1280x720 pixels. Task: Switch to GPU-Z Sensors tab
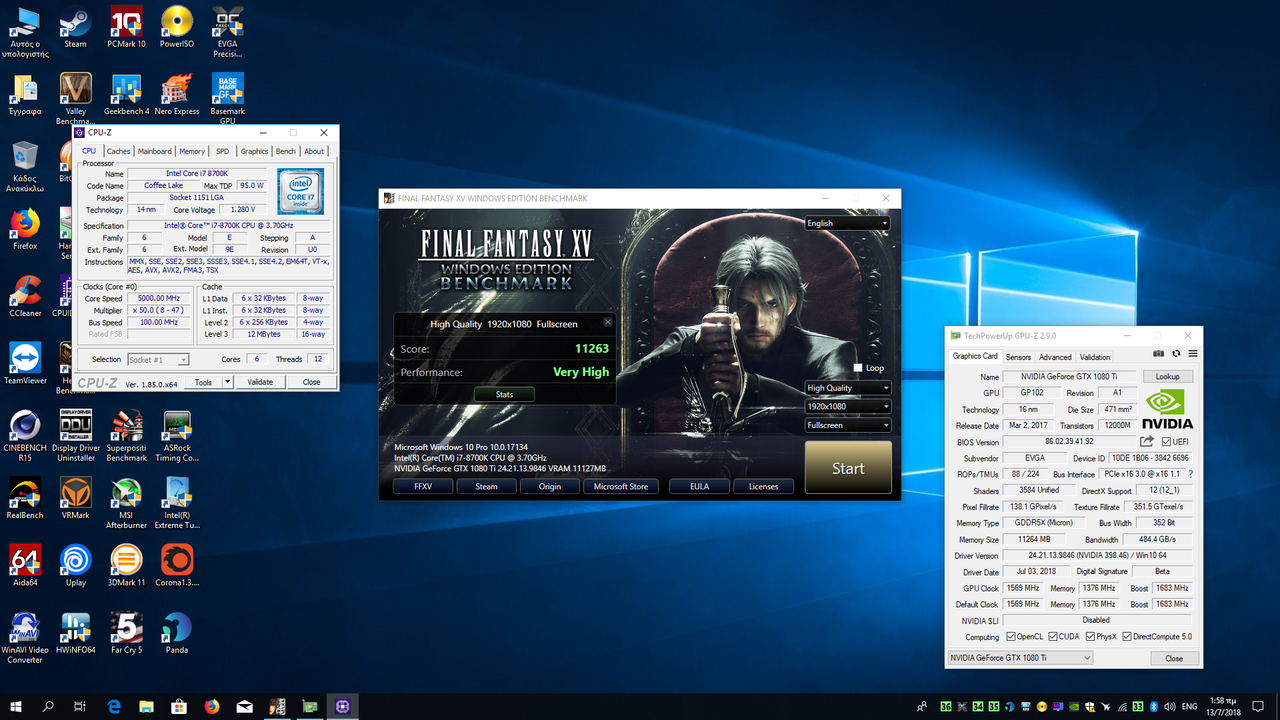click(1018, 357)
